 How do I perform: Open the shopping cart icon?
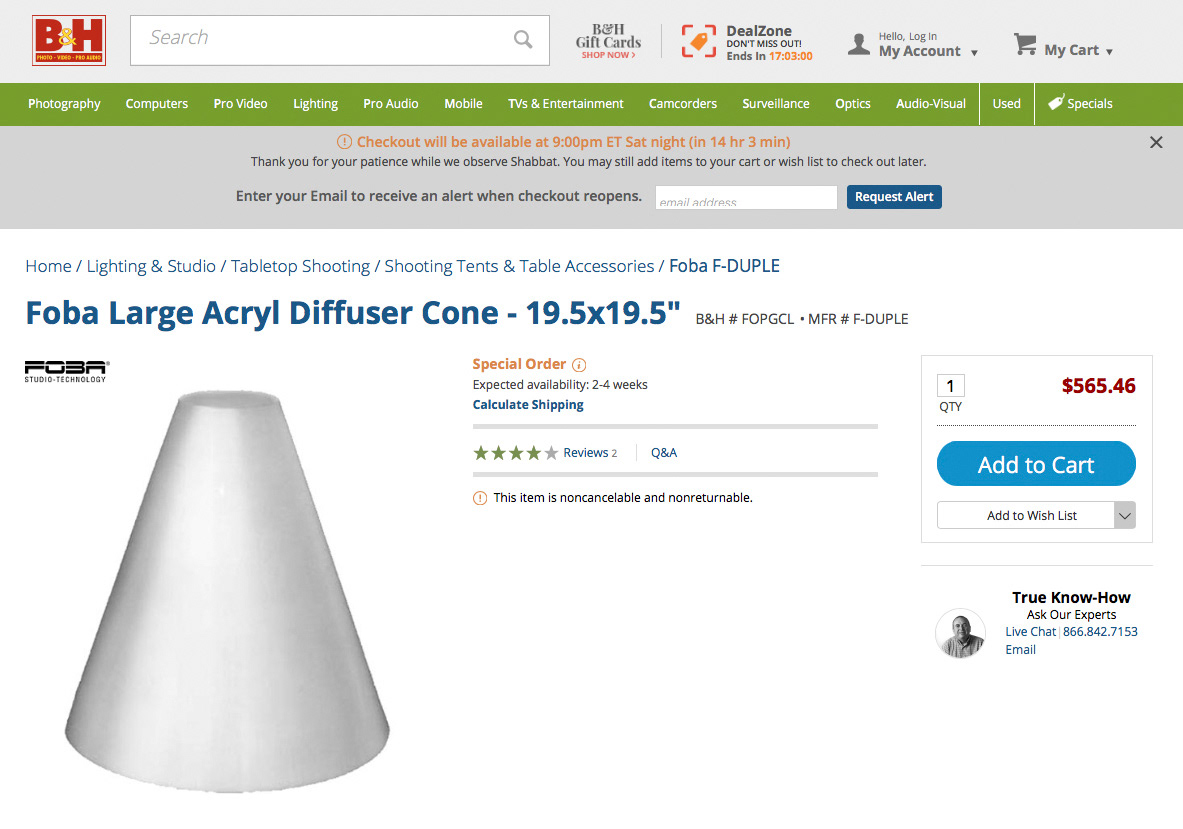(x=1025, y=44)
